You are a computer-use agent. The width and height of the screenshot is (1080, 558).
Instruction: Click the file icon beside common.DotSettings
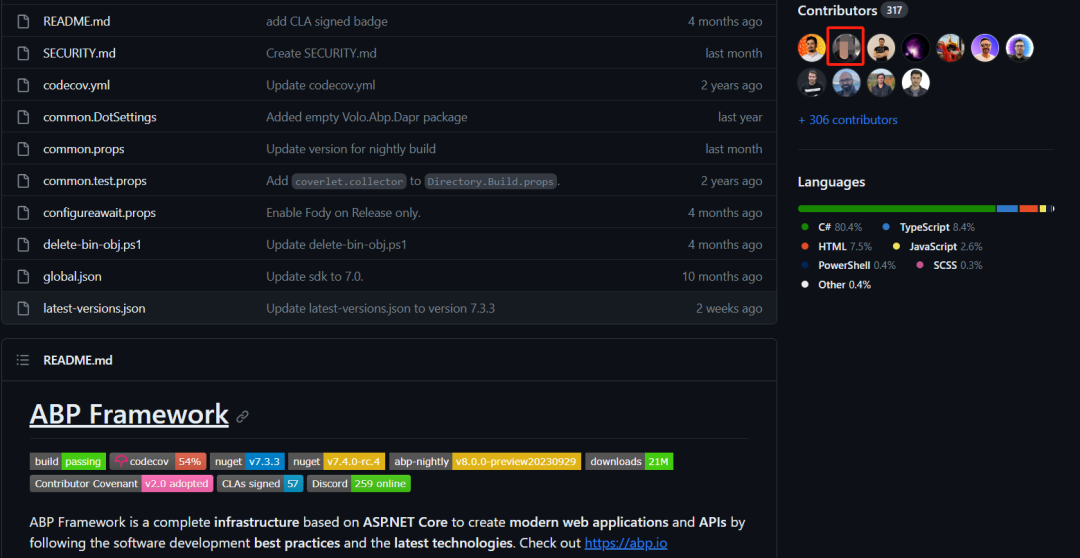click(x=23, y=117)
